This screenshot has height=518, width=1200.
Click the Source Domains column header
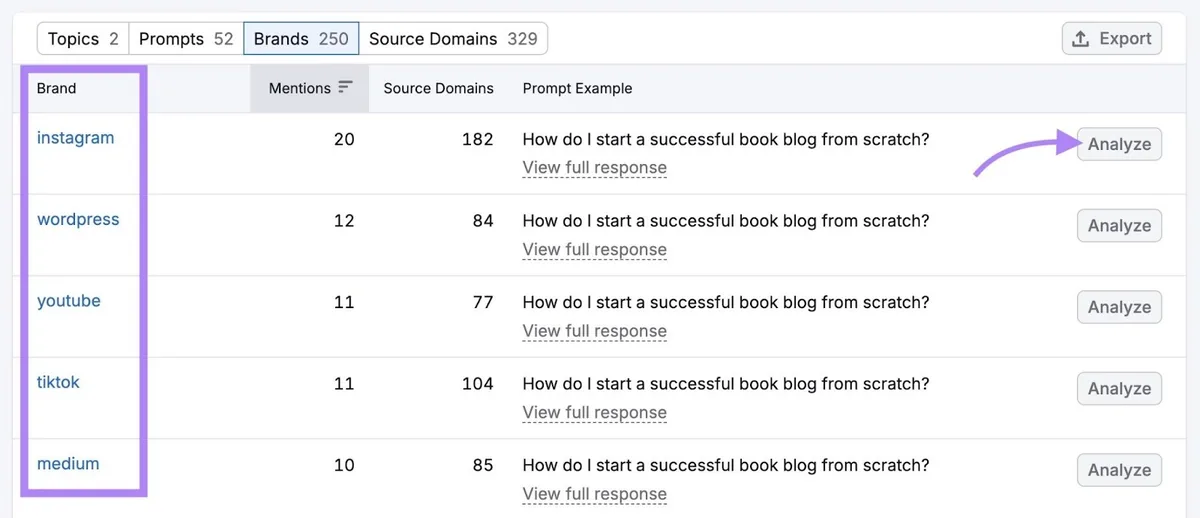click(x=438, y=88)
